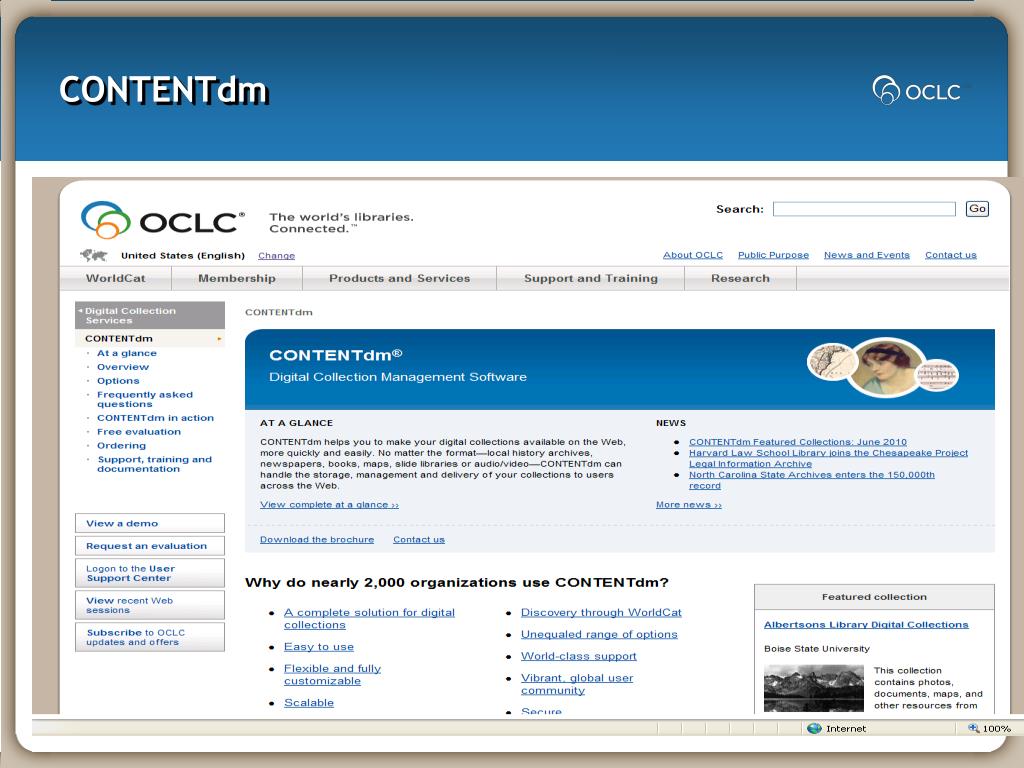Open the Scalable link

coord(308,703)
